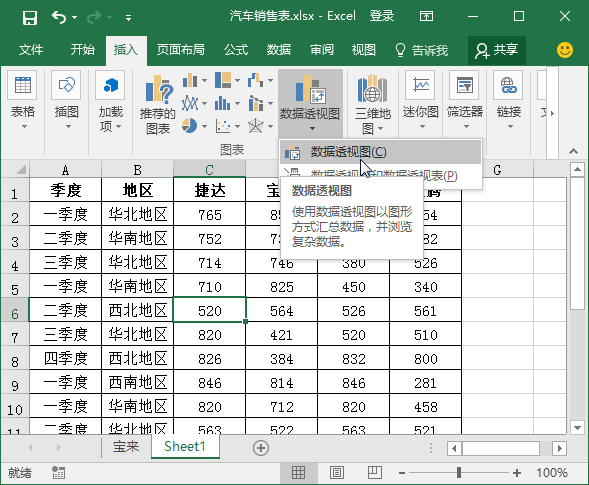This screenshot has height=485, width=589.
Task: Expand the pie chart dropdown arrow
Action: (x=204, y=126)
